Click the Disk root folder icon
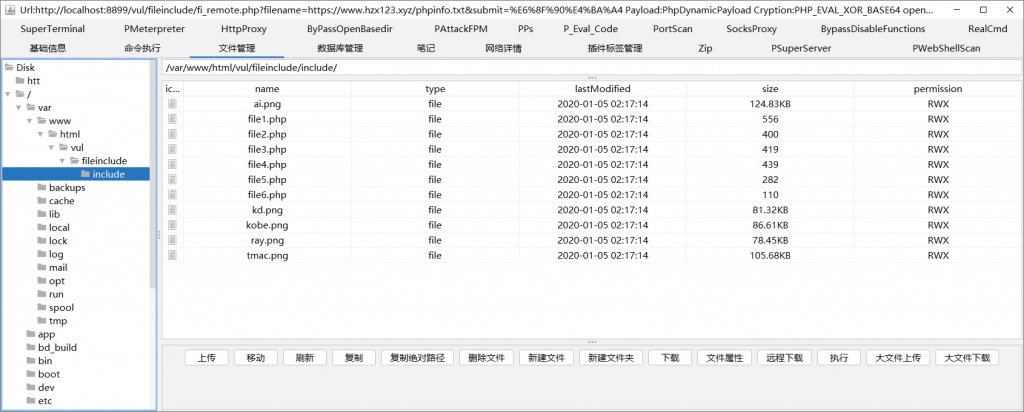This screenshot has height=412, width=1024. tap(9, 67)
